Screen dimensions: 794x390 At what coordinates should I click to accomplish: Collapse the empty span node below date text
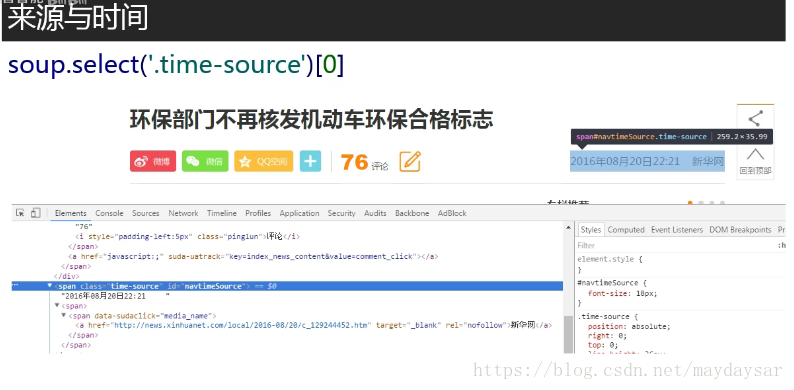57,306
